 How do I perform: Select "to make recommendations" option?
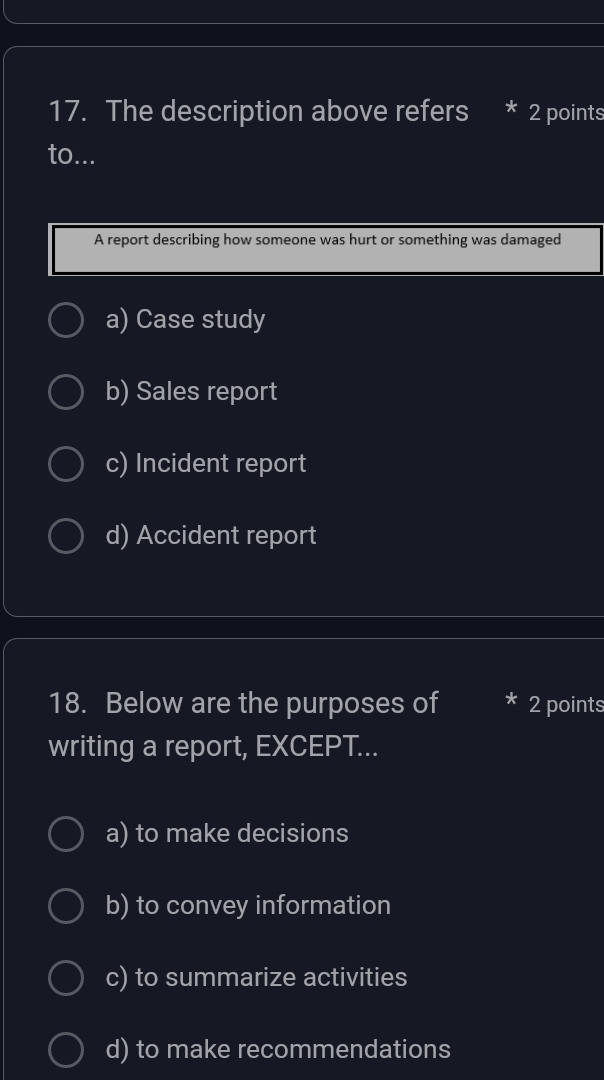[65, 1049]
